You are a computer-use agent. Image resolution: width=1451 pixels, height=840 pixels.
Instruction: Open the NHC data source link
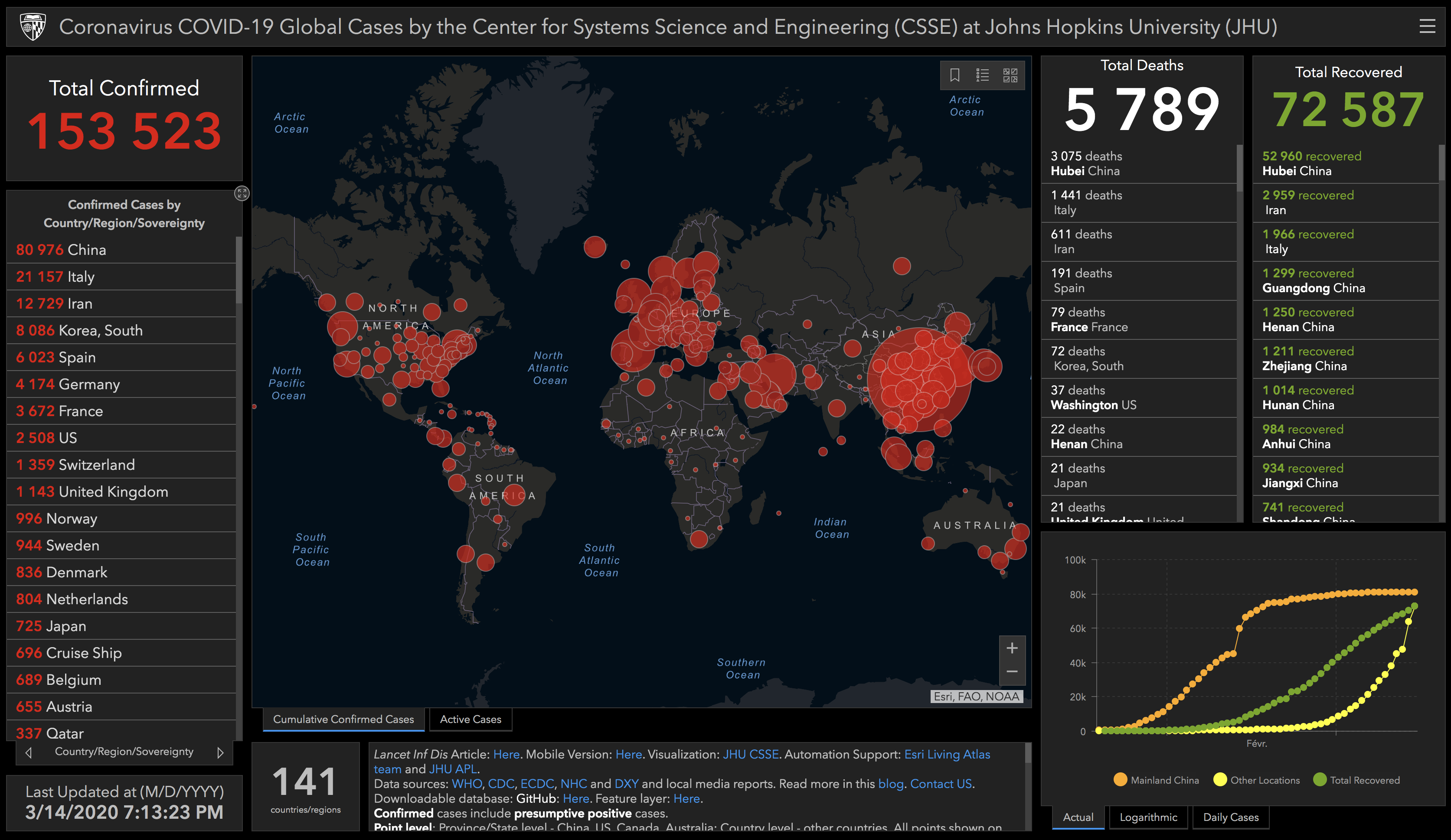(573, 784)
